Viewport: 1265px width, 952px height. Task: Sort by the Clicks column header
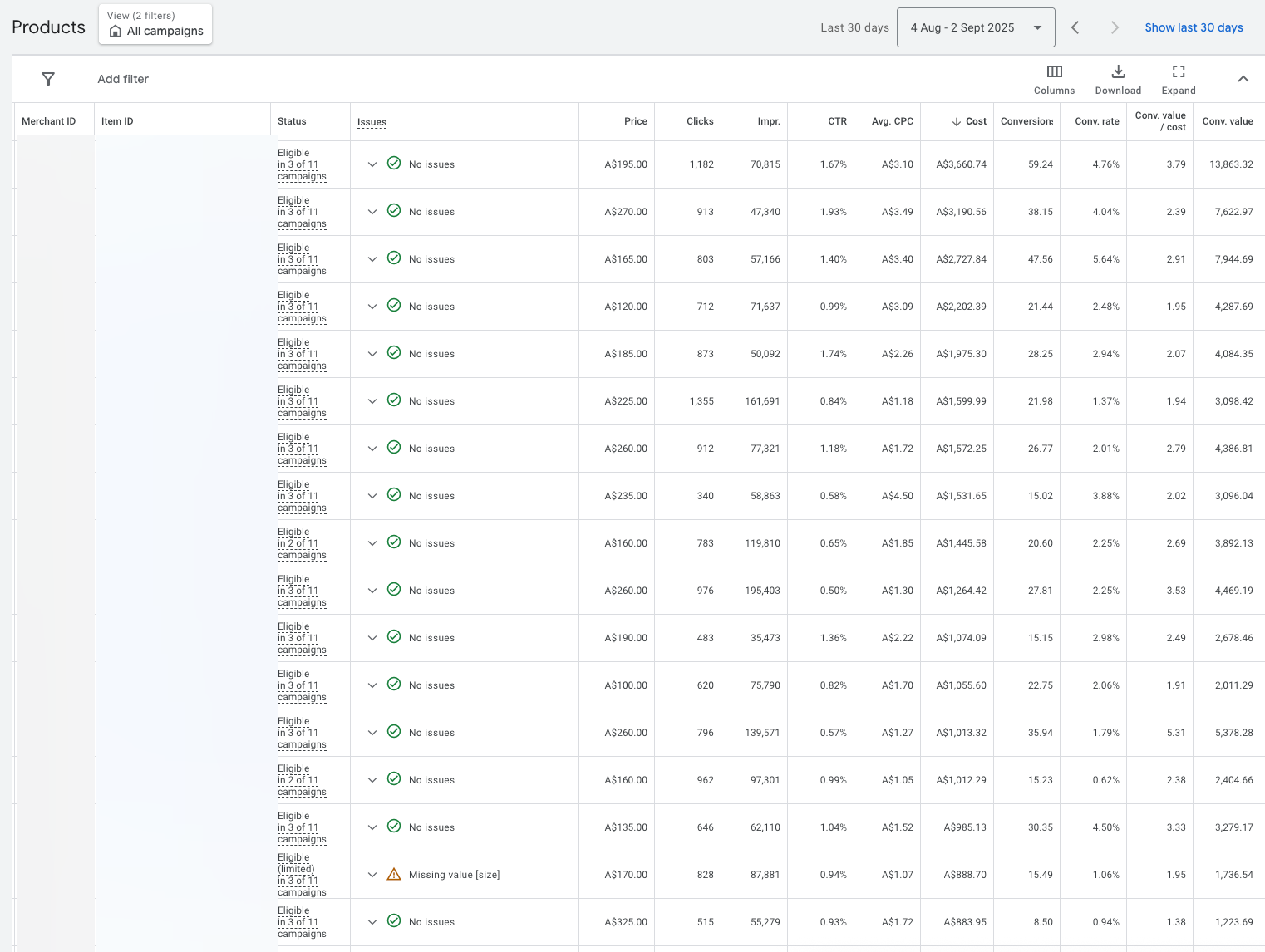click(700, 121)
